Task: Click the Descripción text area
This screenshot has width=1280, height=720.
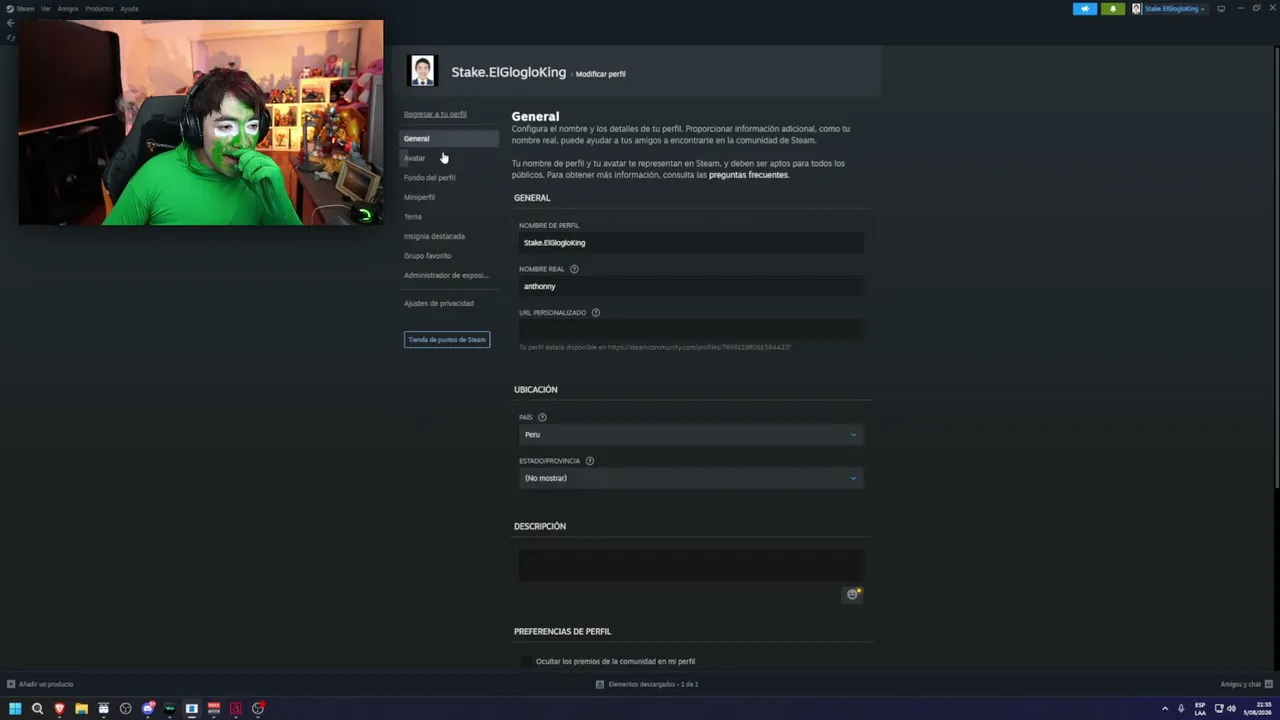Action: tap(691, 565)
